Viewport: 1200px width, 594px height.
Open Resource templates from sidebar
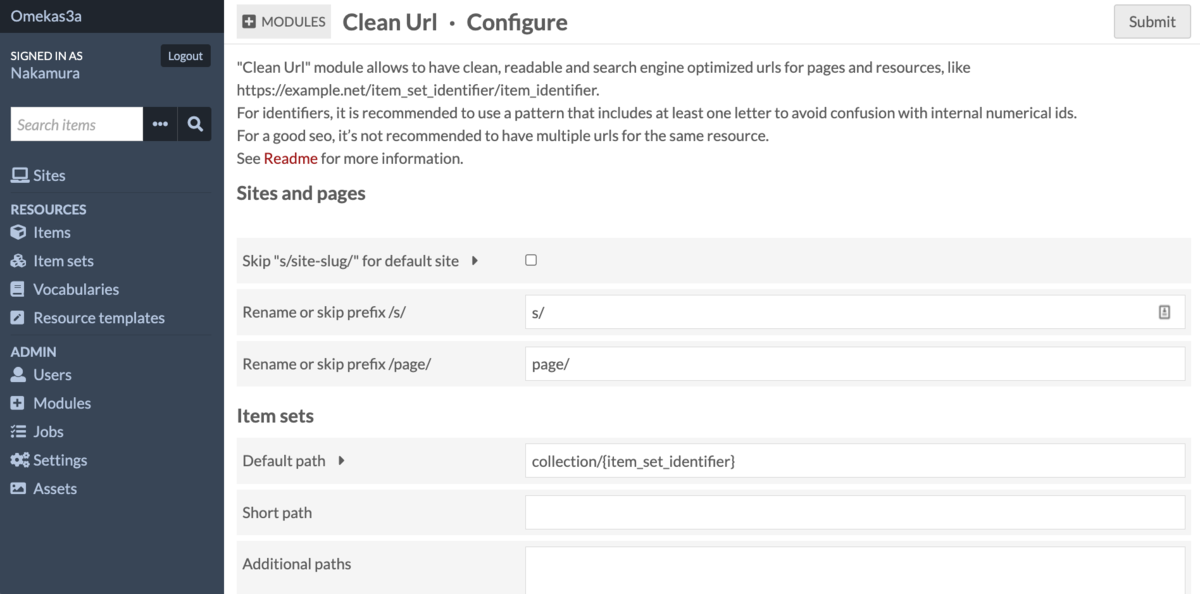(98, 318)
